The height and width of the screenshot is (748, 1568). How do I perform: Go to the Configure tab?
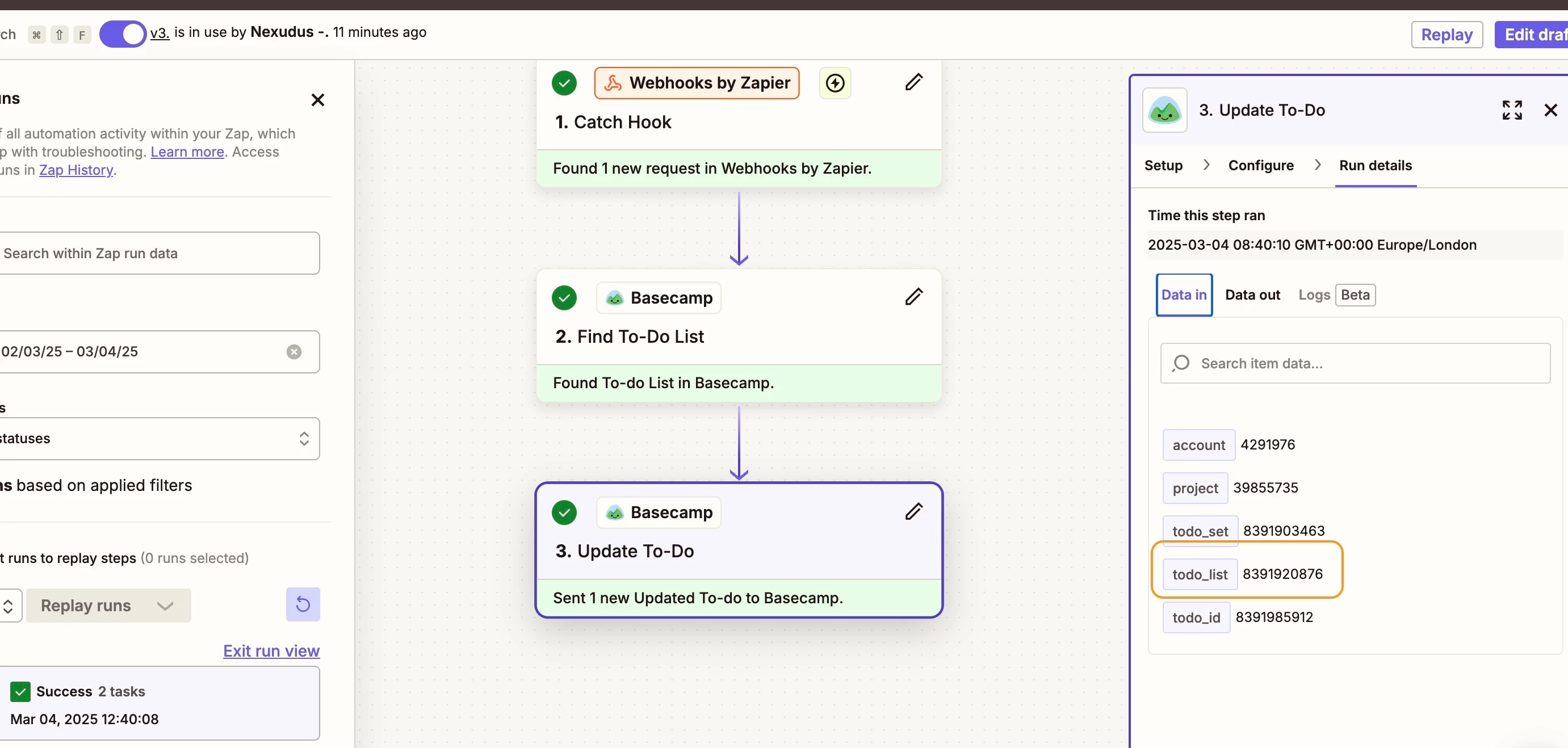[1261, 166]
